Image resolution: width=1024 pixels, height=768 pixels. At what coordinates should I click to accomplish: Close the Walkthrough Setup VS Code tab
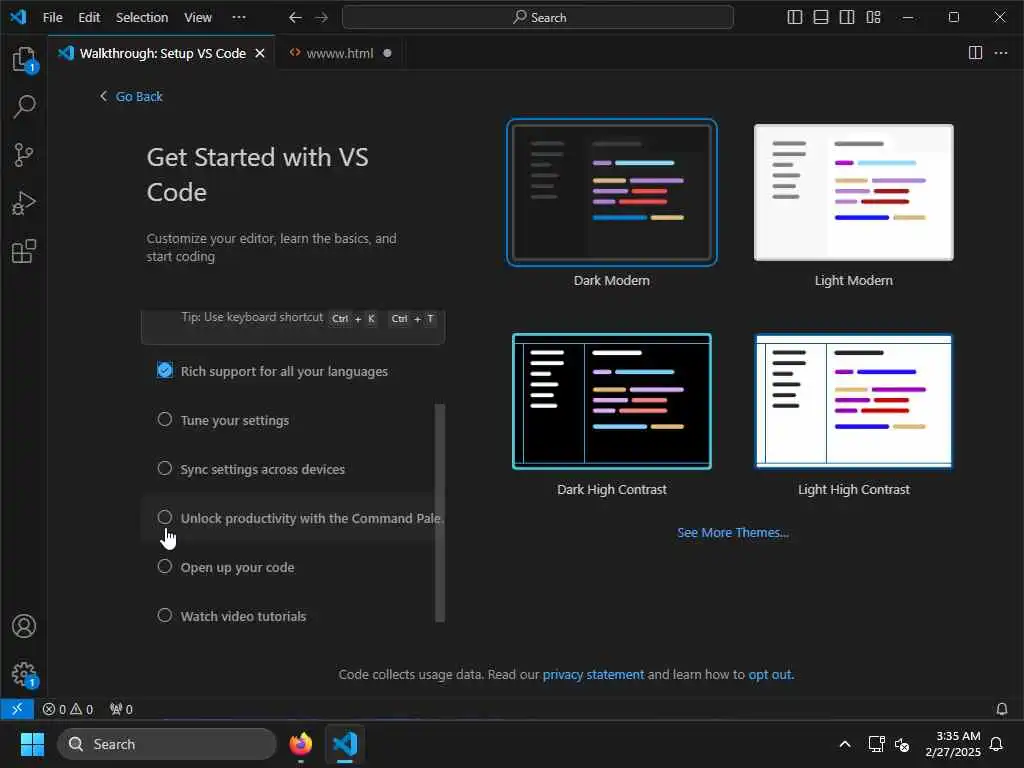click(x=260, y=53)
